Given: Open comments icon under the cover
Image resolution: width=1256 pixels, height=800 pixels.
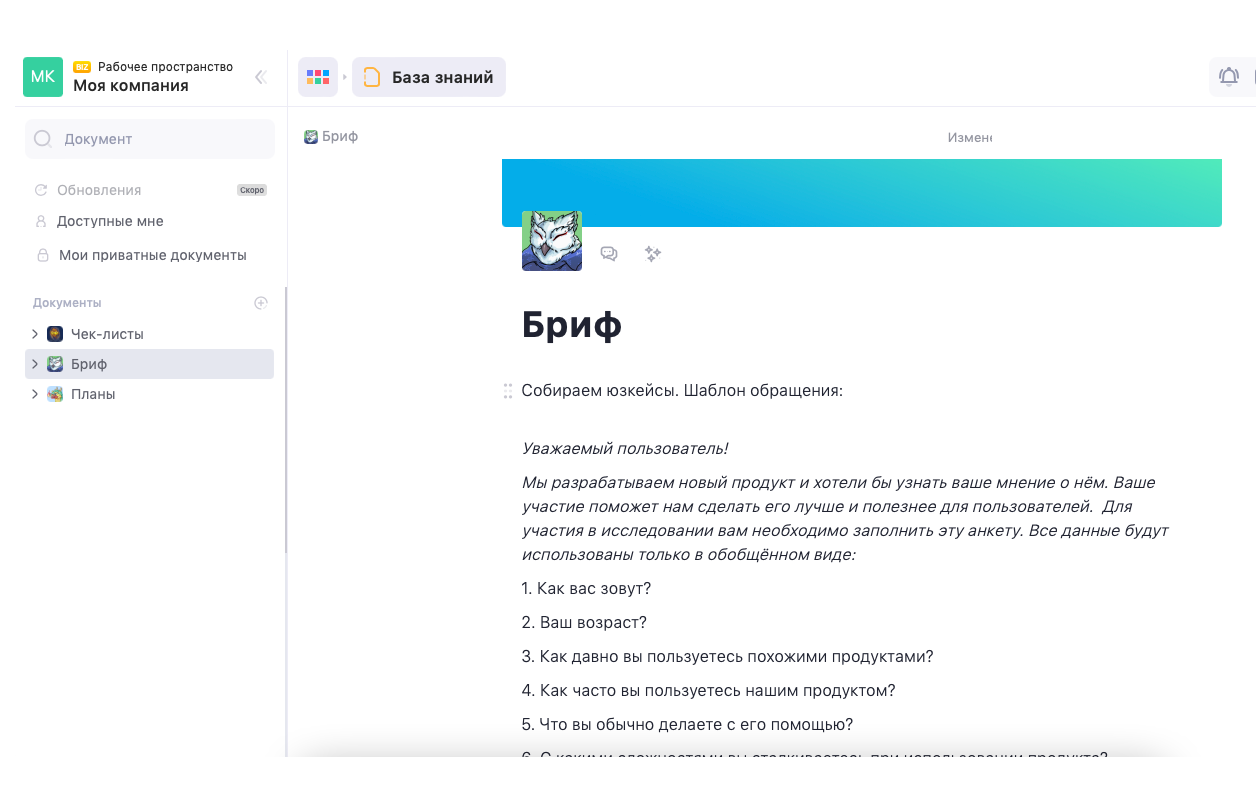Looking at the screenshot, I should [x=608, y=254].
